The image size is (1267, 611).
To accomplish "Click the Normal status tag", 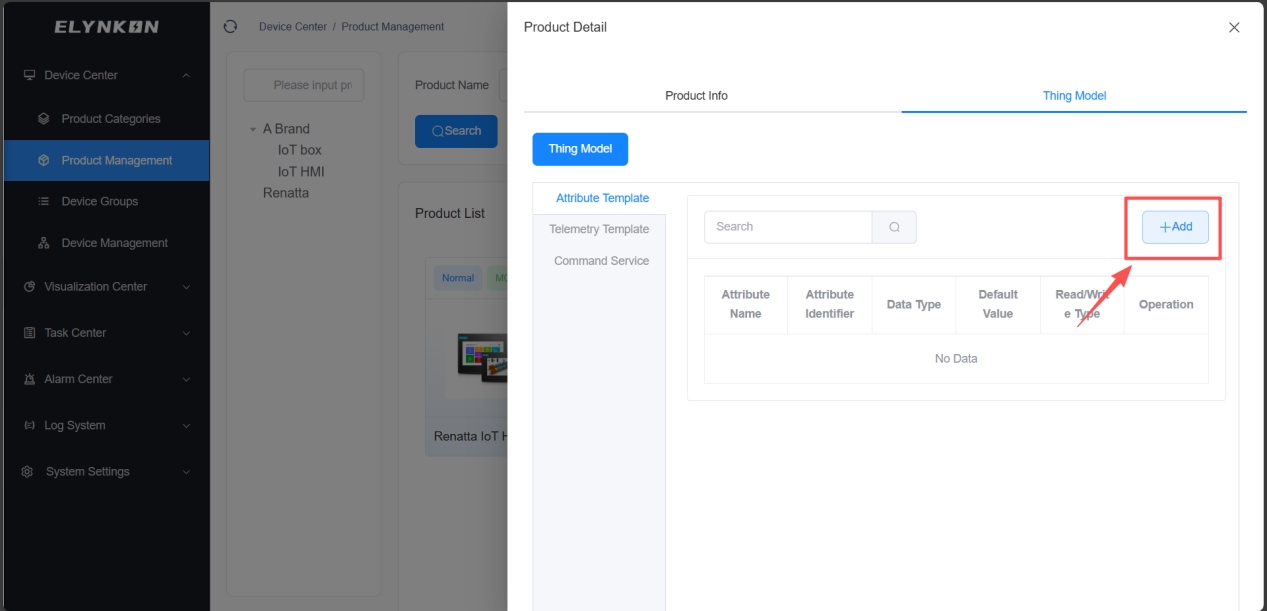I will pyautogui.click(x=458, y=278).
